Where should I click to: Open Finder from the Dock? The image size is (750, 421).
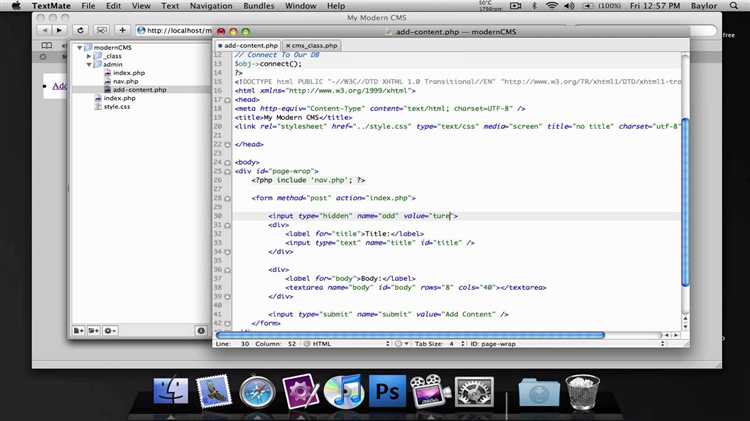[170, 391]
